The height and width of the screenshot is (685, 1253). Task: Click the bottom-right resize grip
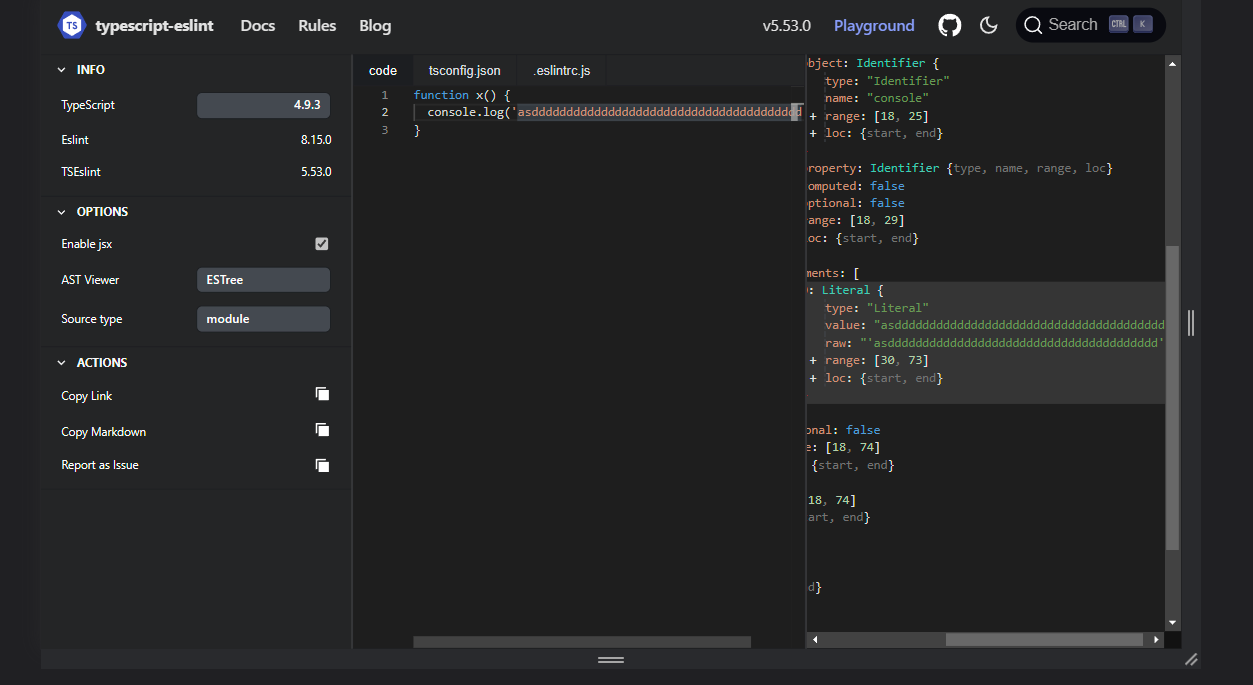pyautogui.click(x=1191, y=660)
